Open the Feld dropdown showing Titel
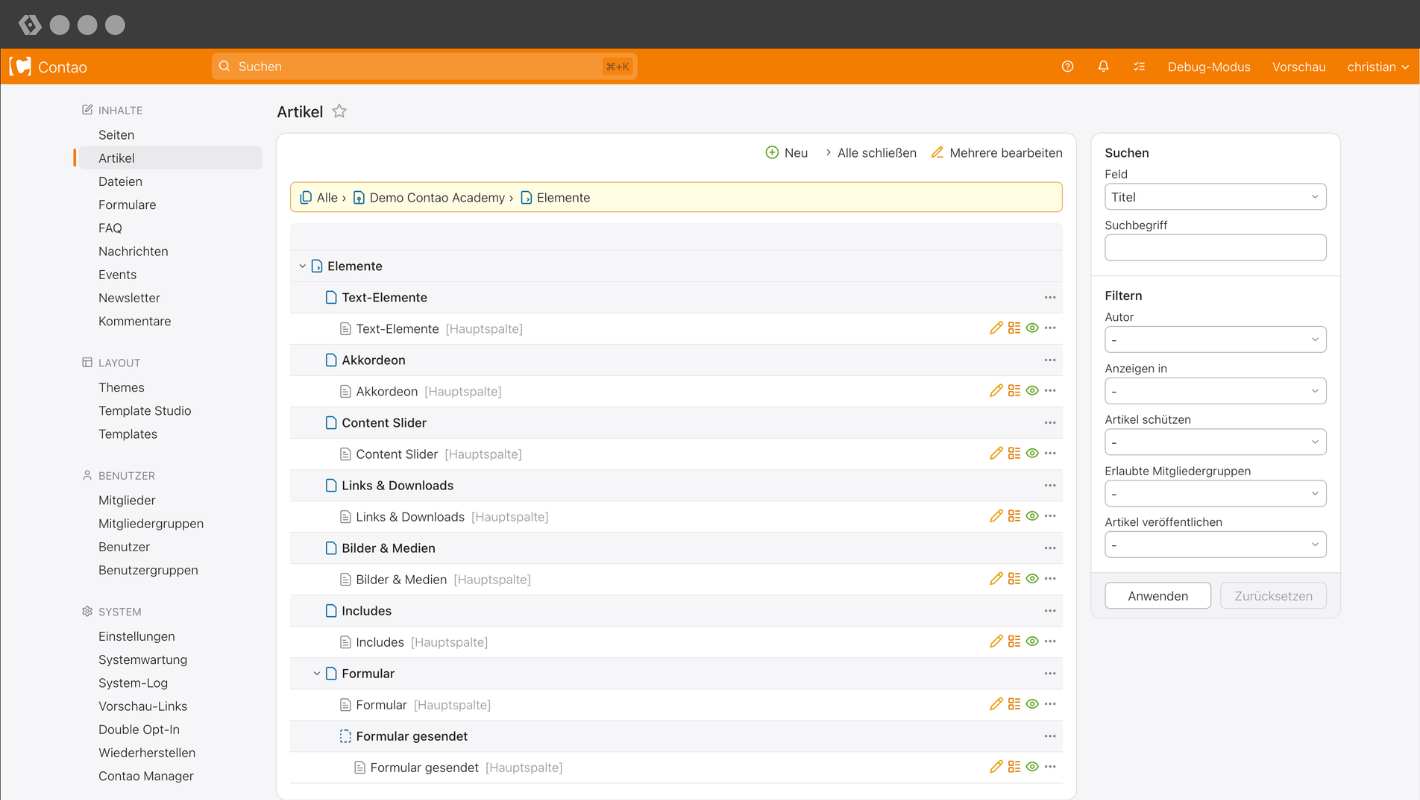This screenshot has width=1420, height=800. click(x=1215, y=197)
